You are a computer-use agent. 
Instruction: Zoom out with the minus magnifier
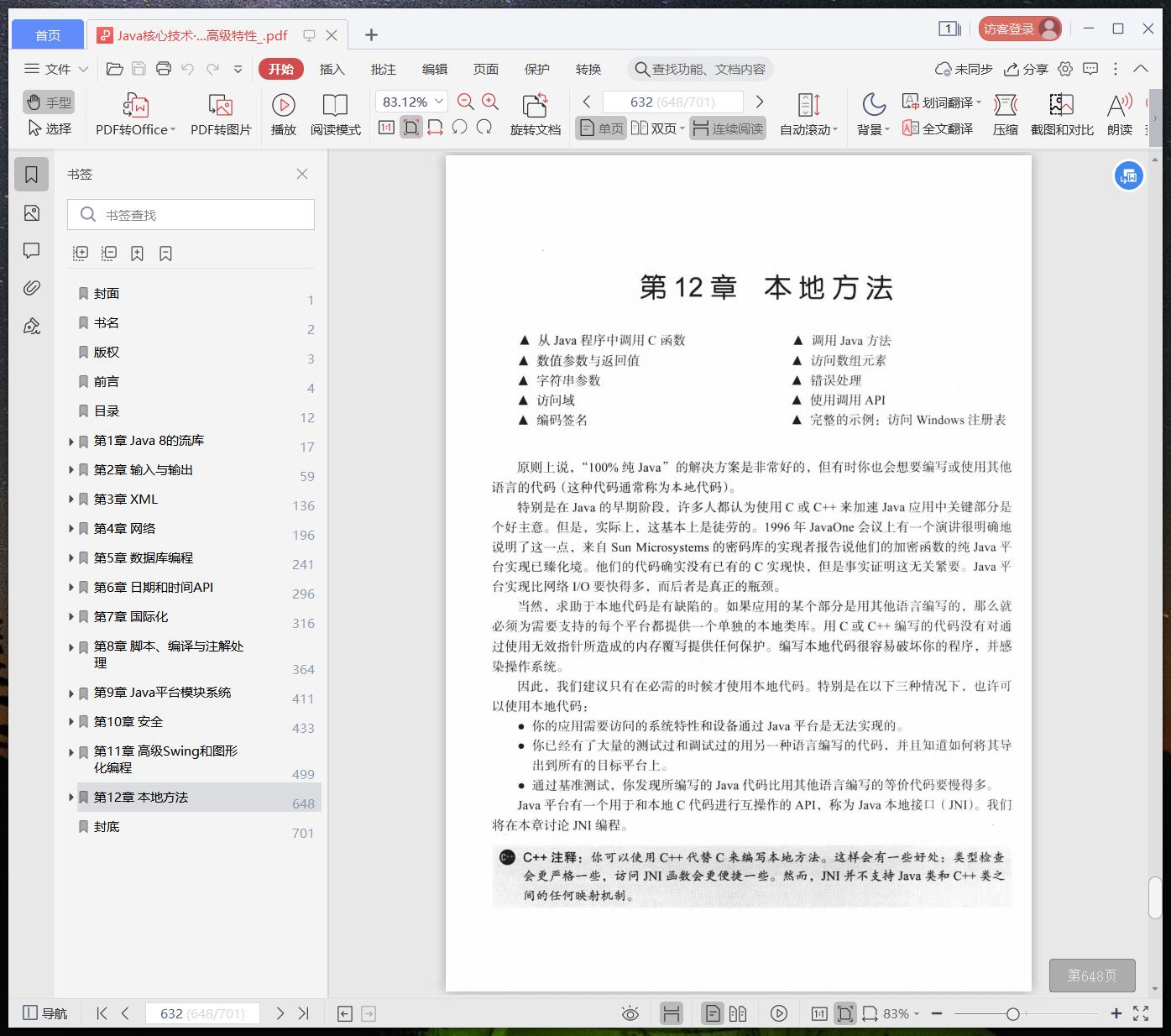click(x=466, y=102)
